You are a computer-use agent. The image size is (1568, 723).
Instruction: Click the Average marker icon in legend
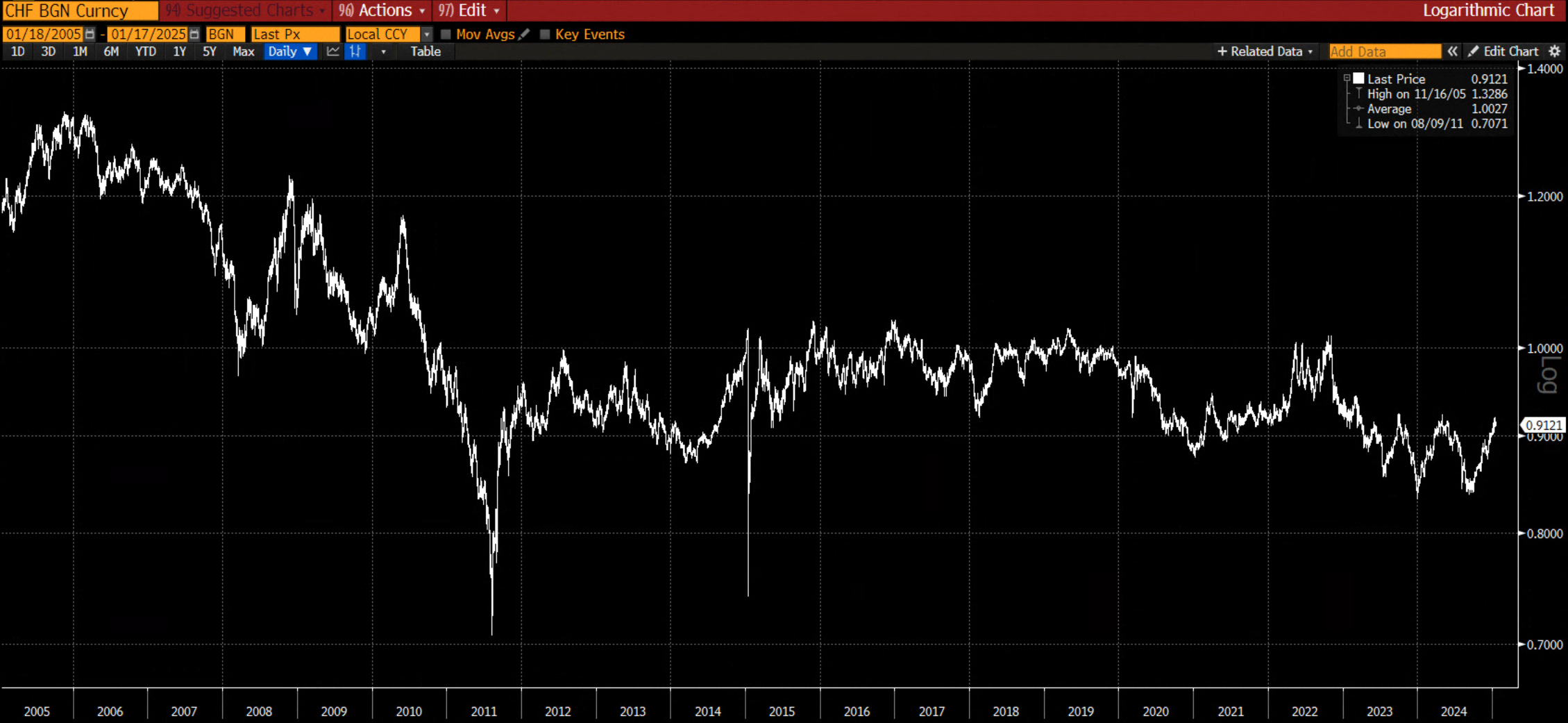coord(1358,109)
